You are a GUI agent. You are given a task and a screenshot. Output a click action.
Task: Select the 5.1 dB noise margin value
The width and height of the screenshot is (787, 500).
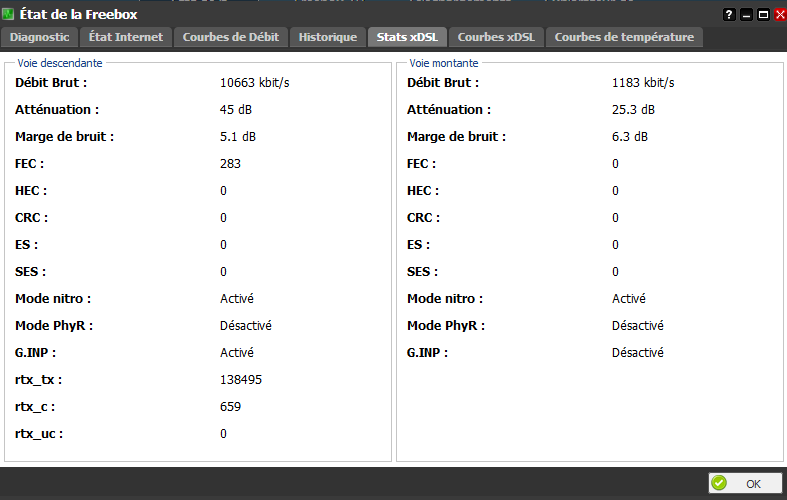tap(237, 137)
